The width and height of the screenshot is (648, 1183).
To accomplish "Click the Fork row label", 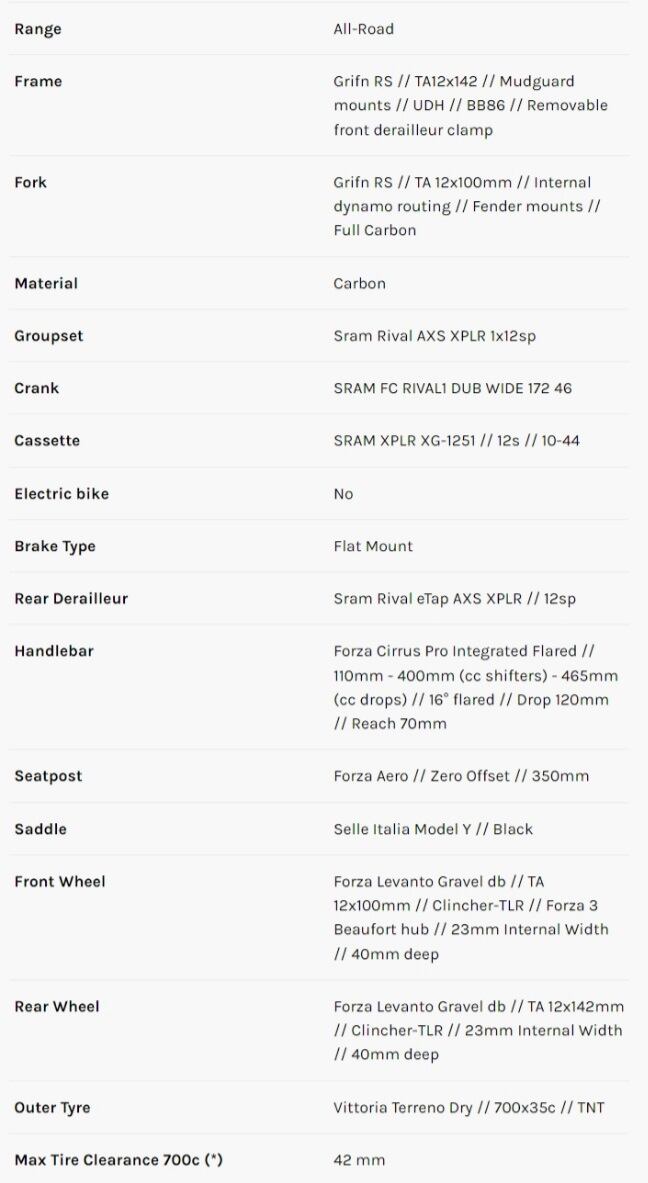I will coord(31,182).
